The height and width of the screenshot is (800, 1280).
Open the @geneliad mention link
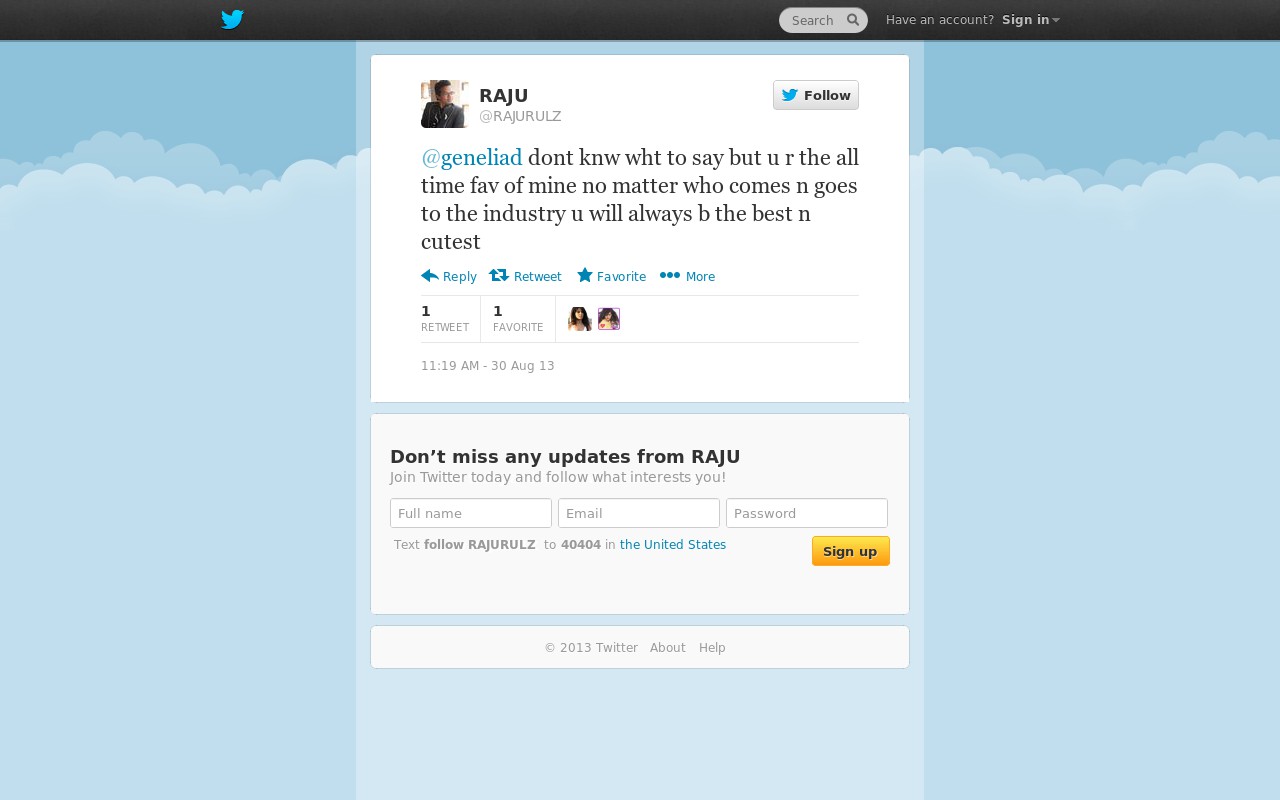point(472,158)
